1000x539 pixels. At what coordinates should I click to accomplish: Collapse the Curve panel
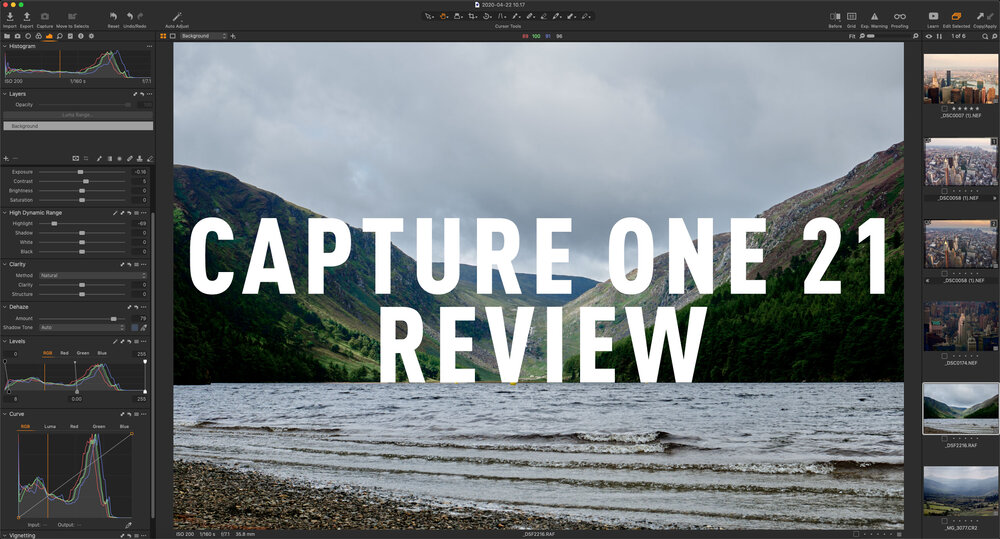[x=4, y=414]
